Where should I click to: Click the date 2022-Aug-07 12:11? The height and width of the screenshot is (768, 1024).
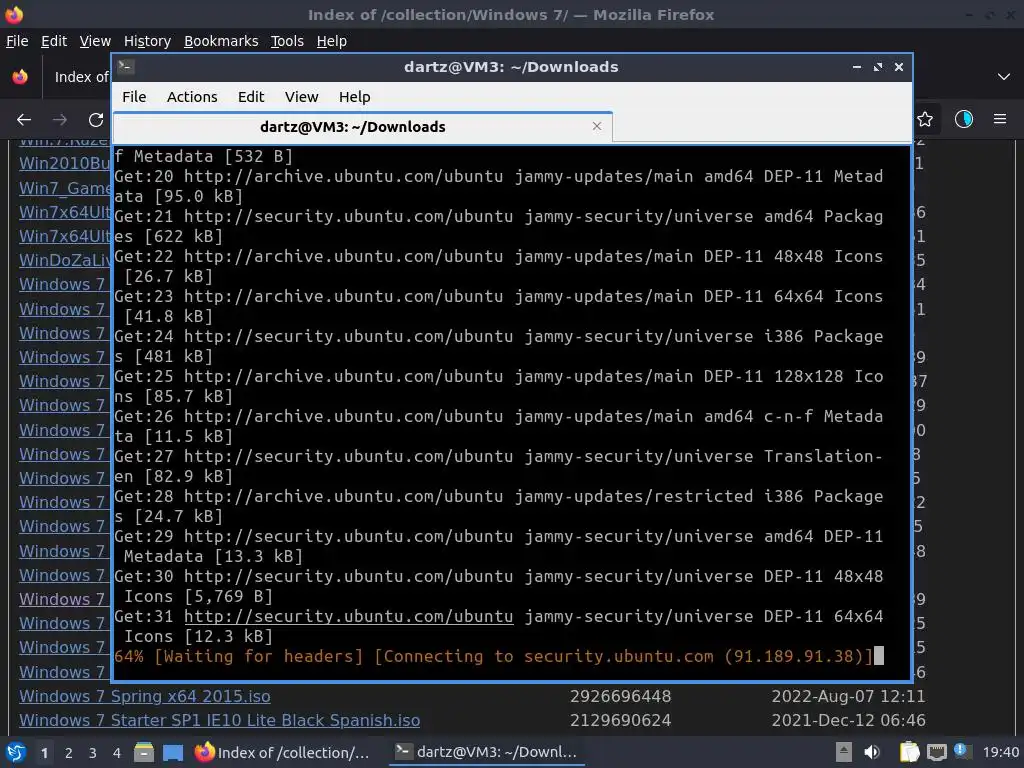[848, 696]
